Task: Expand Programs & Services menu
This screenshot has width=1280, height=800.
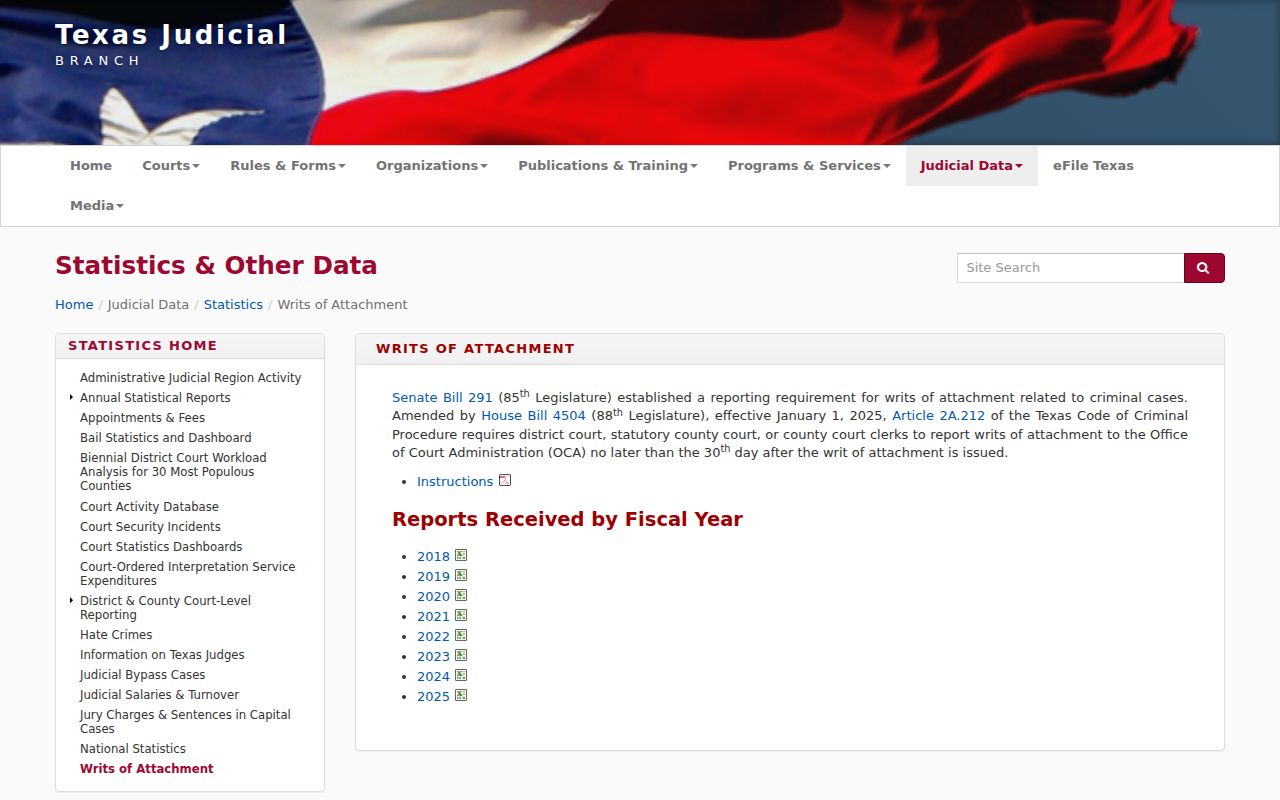Action: click(x=809, y=166)
